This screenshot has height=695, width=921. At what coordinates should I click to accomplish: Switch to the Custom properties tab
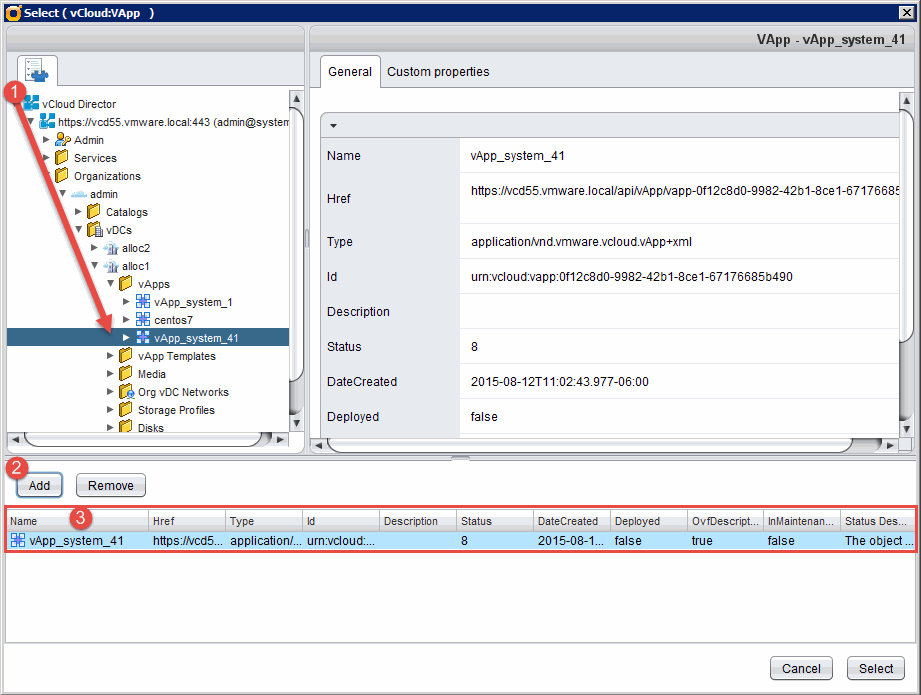tap(438, 72)
